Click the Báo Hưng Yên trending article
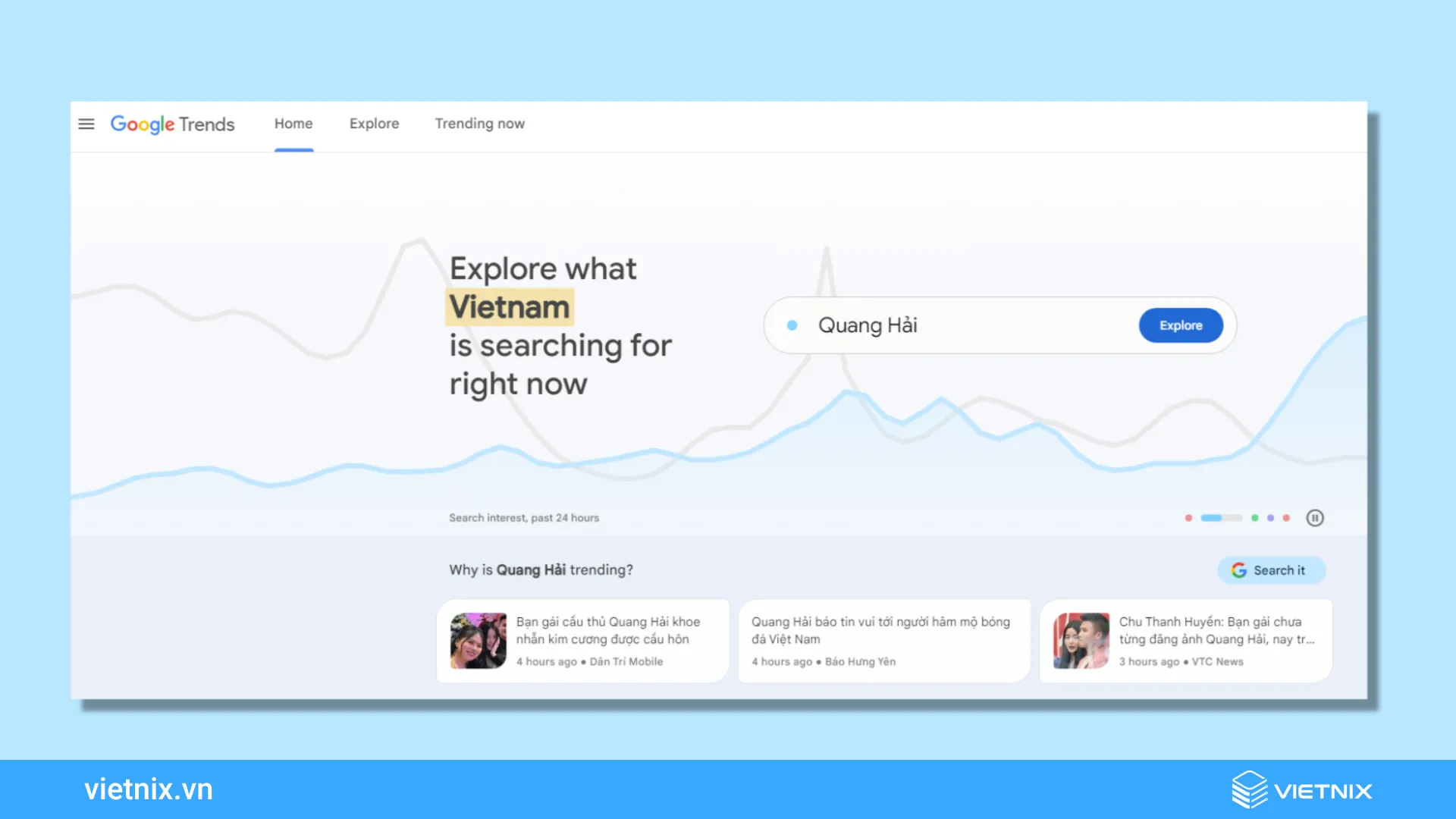Viewport: 1456px width, 819px height. coord(884,639)
